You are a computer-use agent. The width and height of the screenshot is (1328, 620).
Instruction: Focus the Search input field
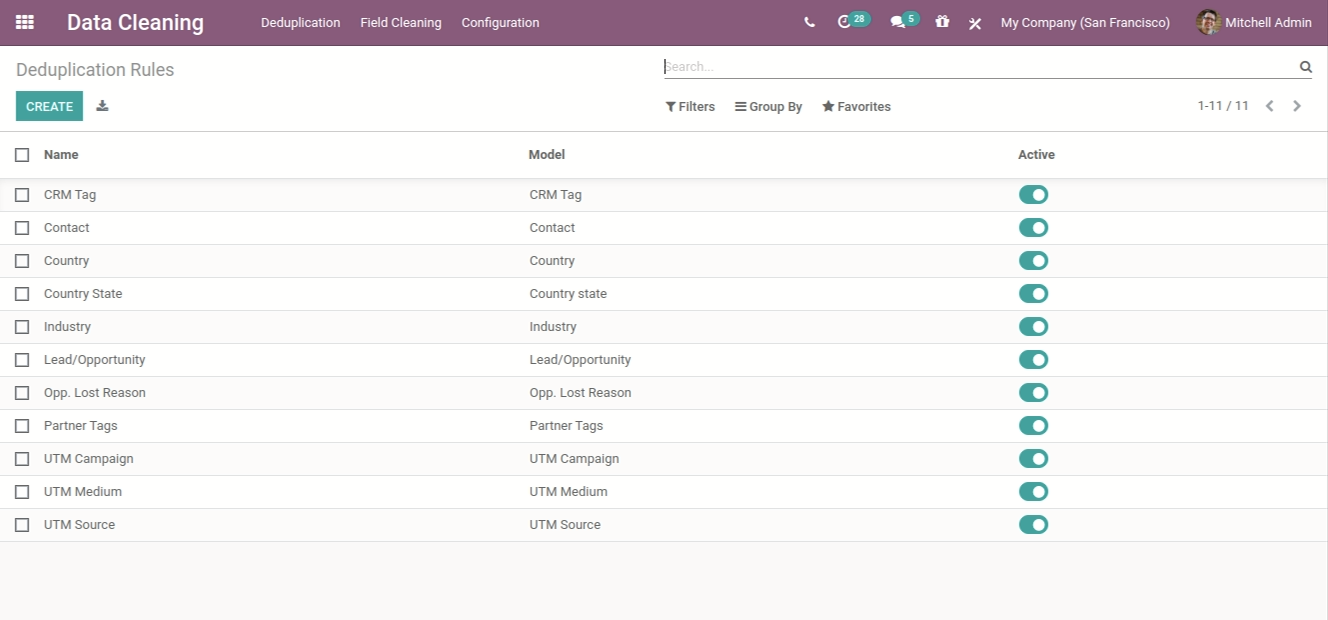(978, 67)
